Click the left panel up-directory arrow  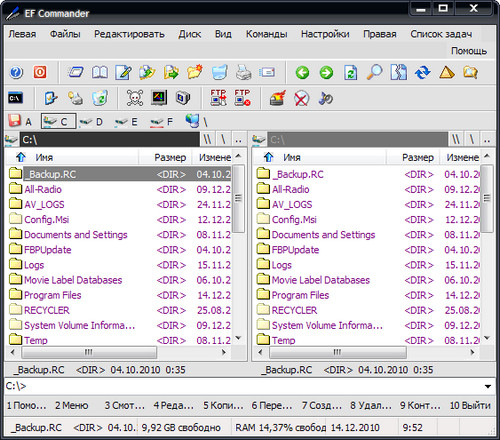21,157
